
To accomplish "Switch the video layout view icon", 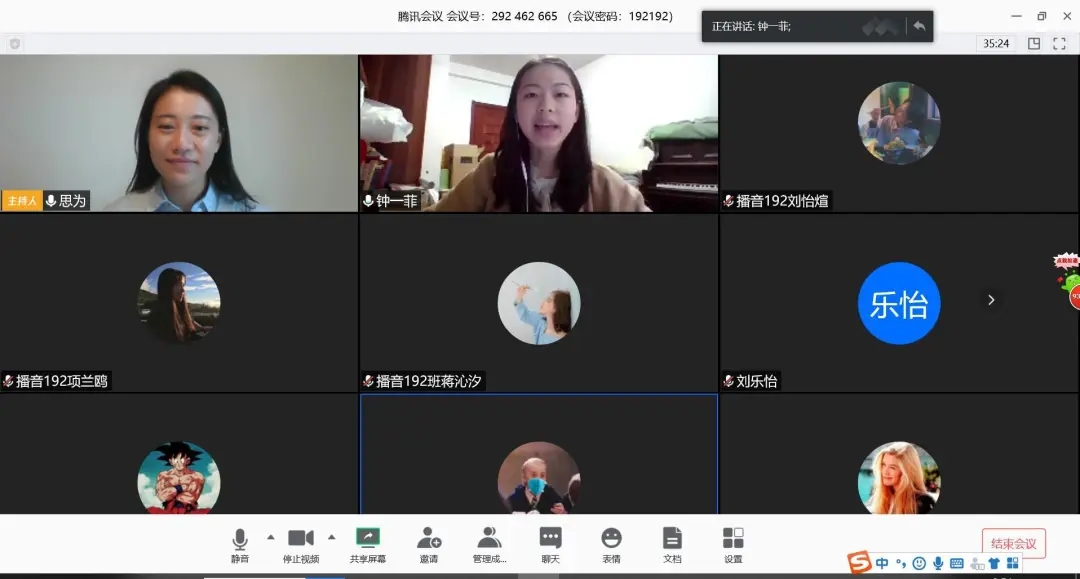I will [1034, 44].
